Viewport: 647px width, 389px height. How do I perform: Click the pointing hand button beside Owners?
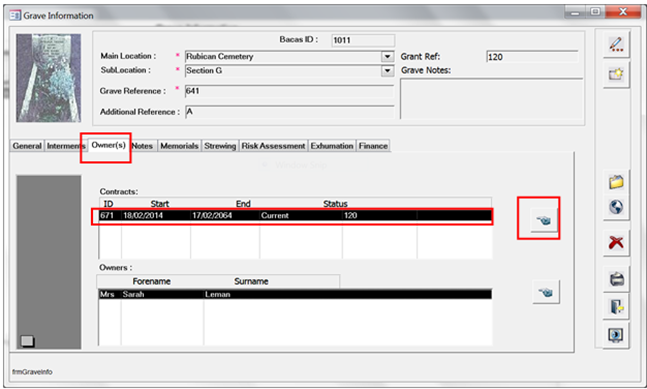pyautogui.click(x=546, y=292)
